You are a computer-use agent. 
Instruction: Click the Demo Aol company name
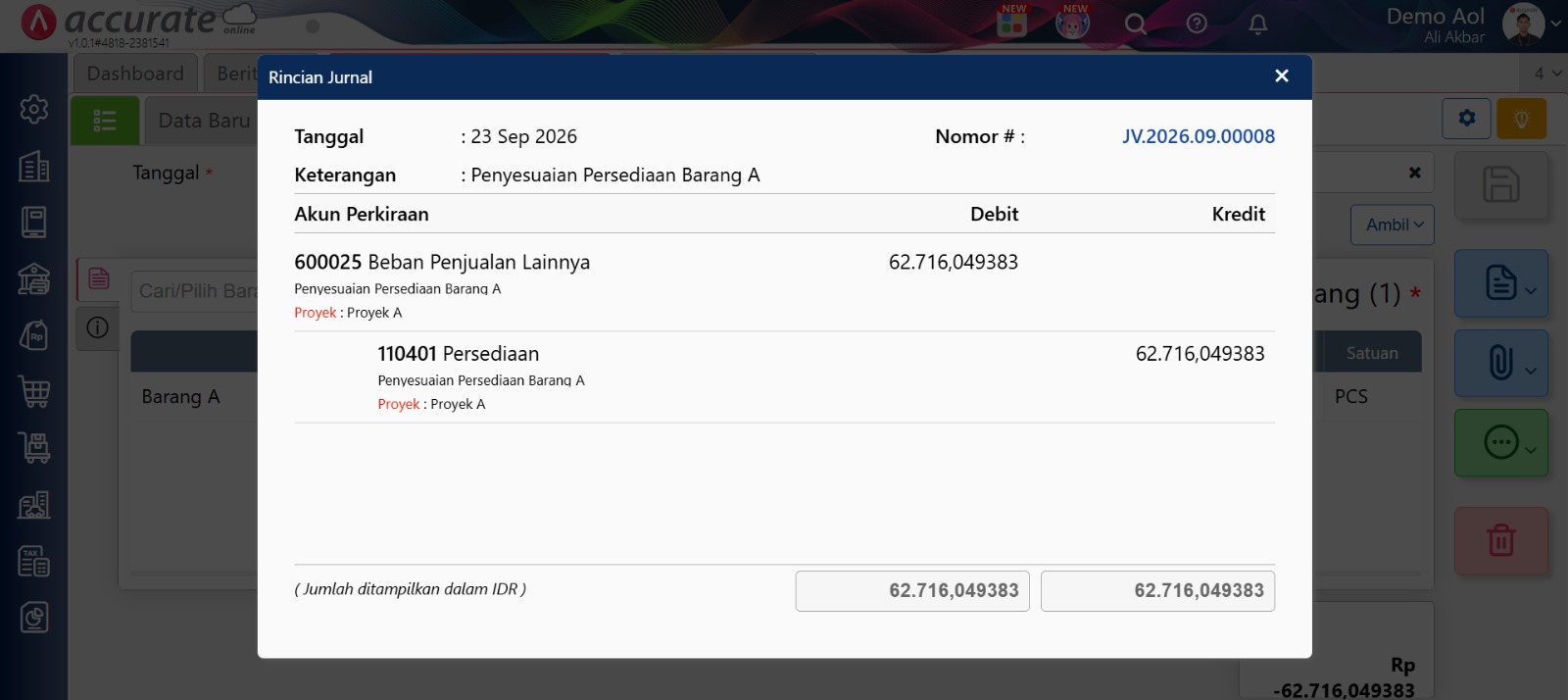pyautogui.click(x=1435, y=16)
